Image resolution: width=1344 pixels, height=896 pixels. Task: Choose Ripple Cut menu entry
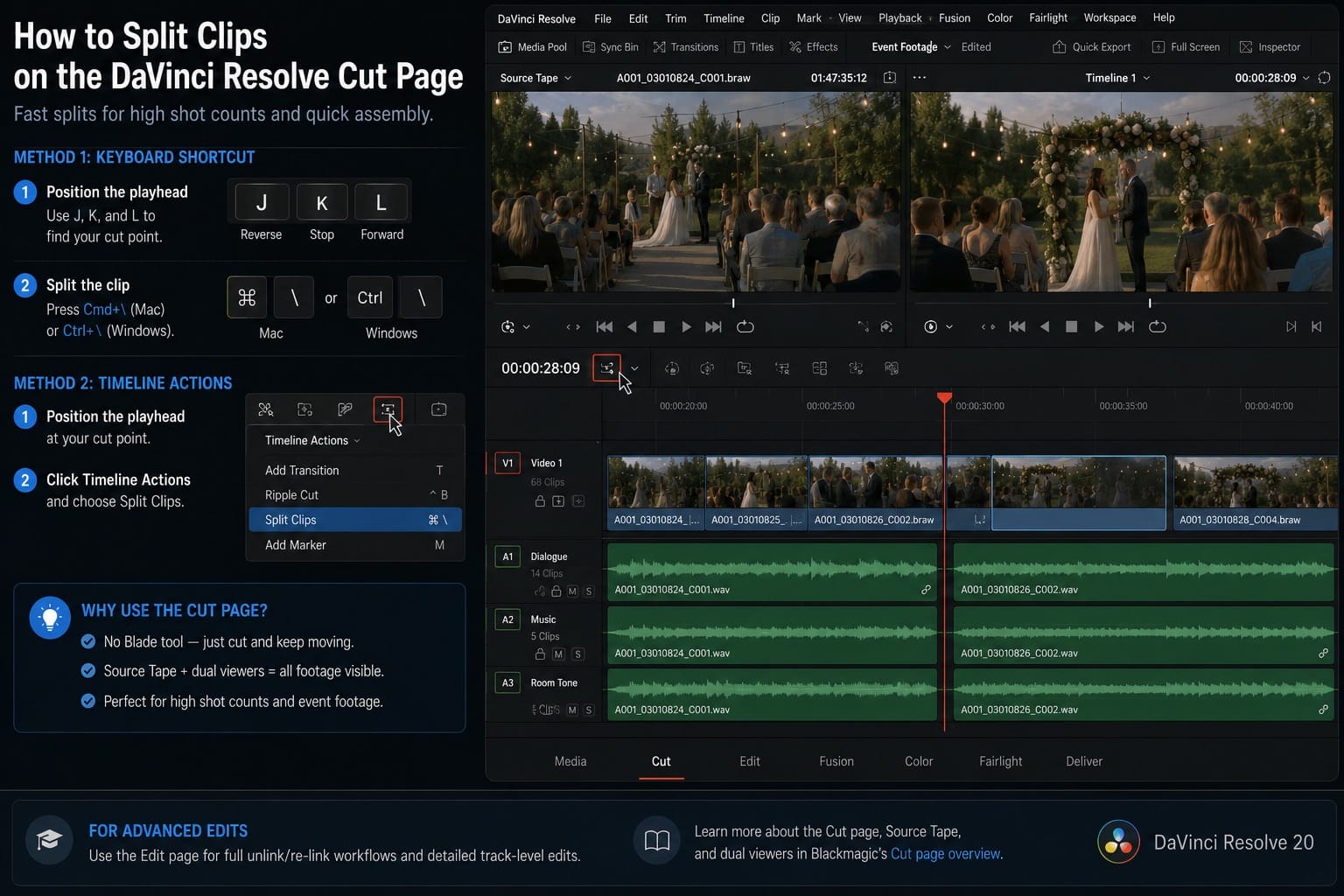pos(355,494)
